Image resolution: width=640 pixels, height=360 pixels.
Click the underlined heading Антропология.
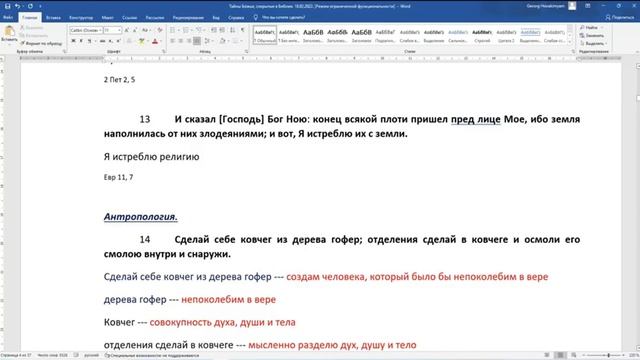(140, 217)
